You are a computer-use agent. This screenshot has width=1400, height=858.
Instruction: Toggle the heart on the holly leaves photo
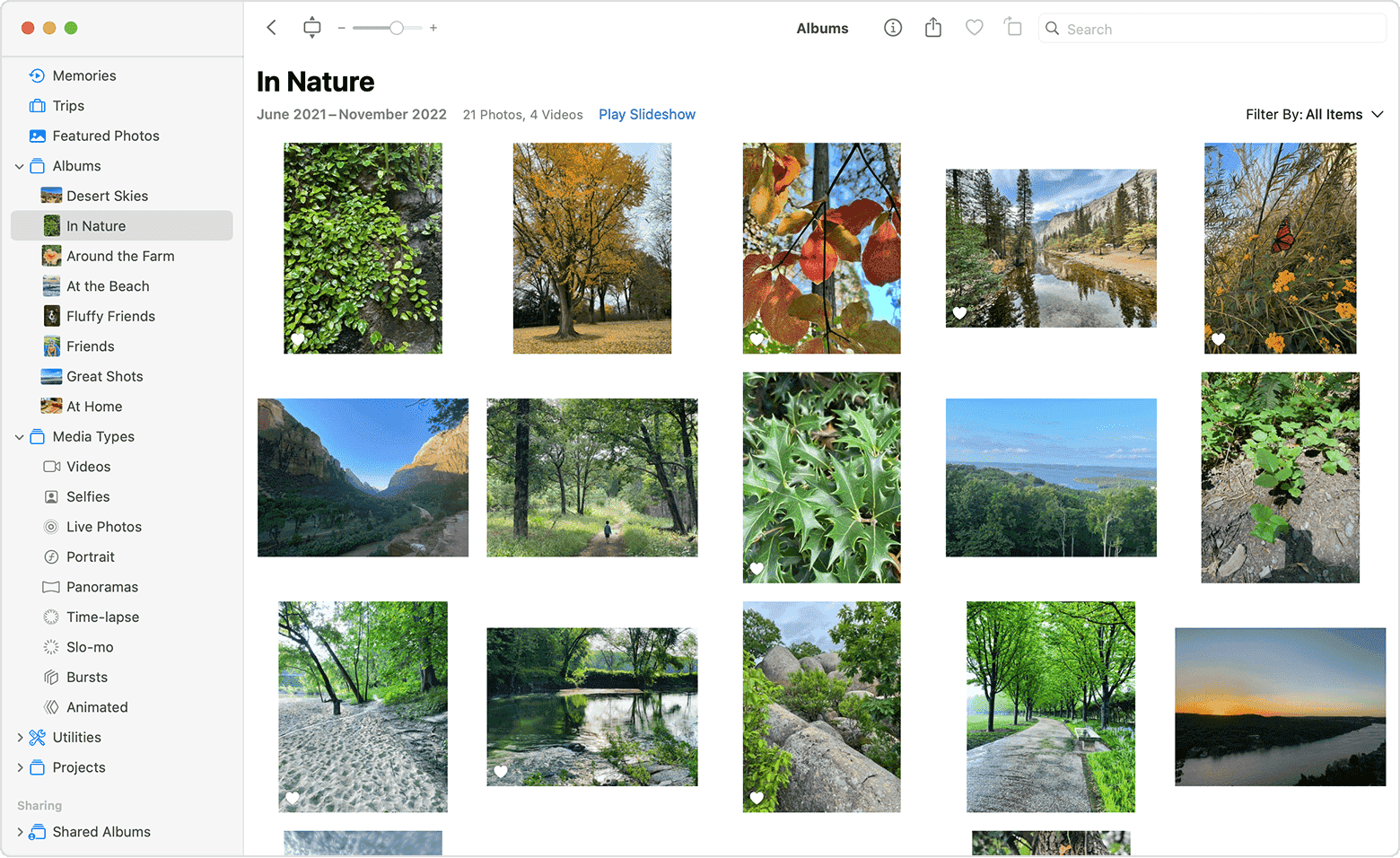click(757, 568)
